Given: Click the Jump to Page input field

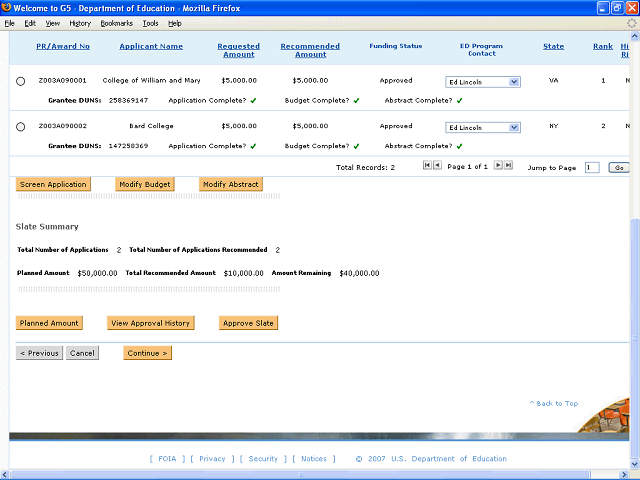Looking at the screenshot, I should coord(591,168).
